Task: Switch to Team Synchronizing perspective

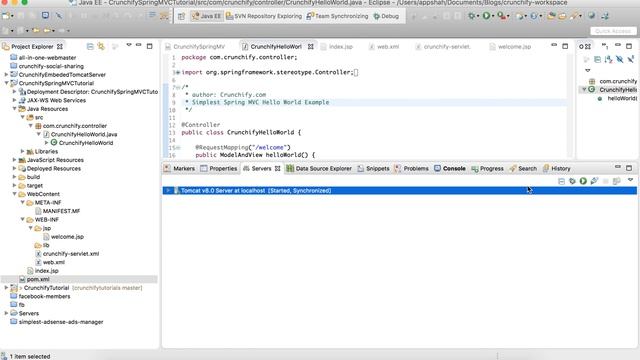Action: [337, 16]
